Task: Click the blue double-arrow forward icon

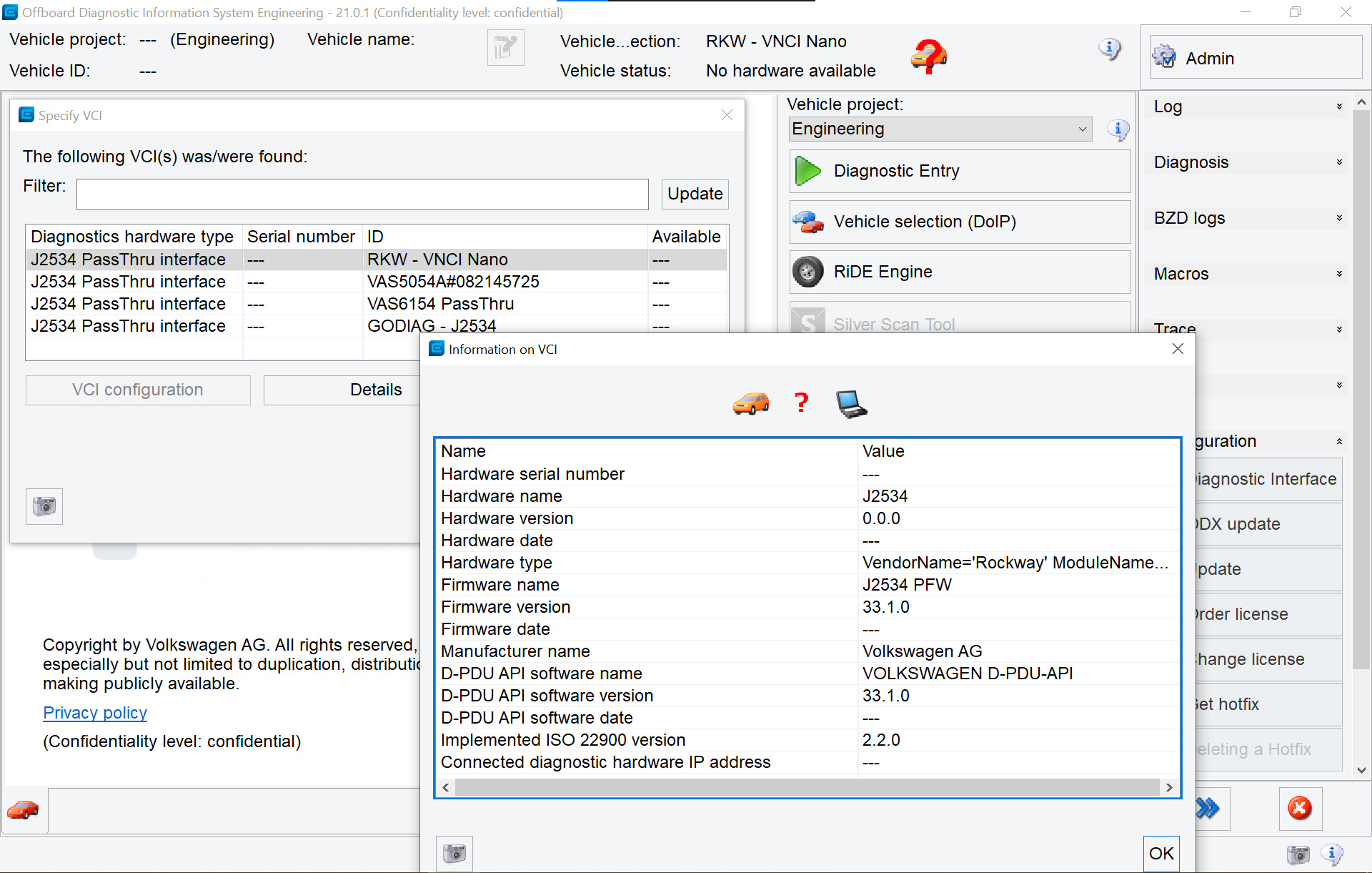Action: point(1208,809)
